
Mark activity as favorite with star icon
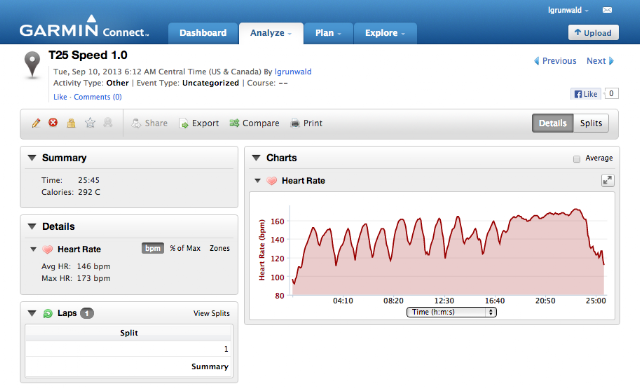point(90,123)
